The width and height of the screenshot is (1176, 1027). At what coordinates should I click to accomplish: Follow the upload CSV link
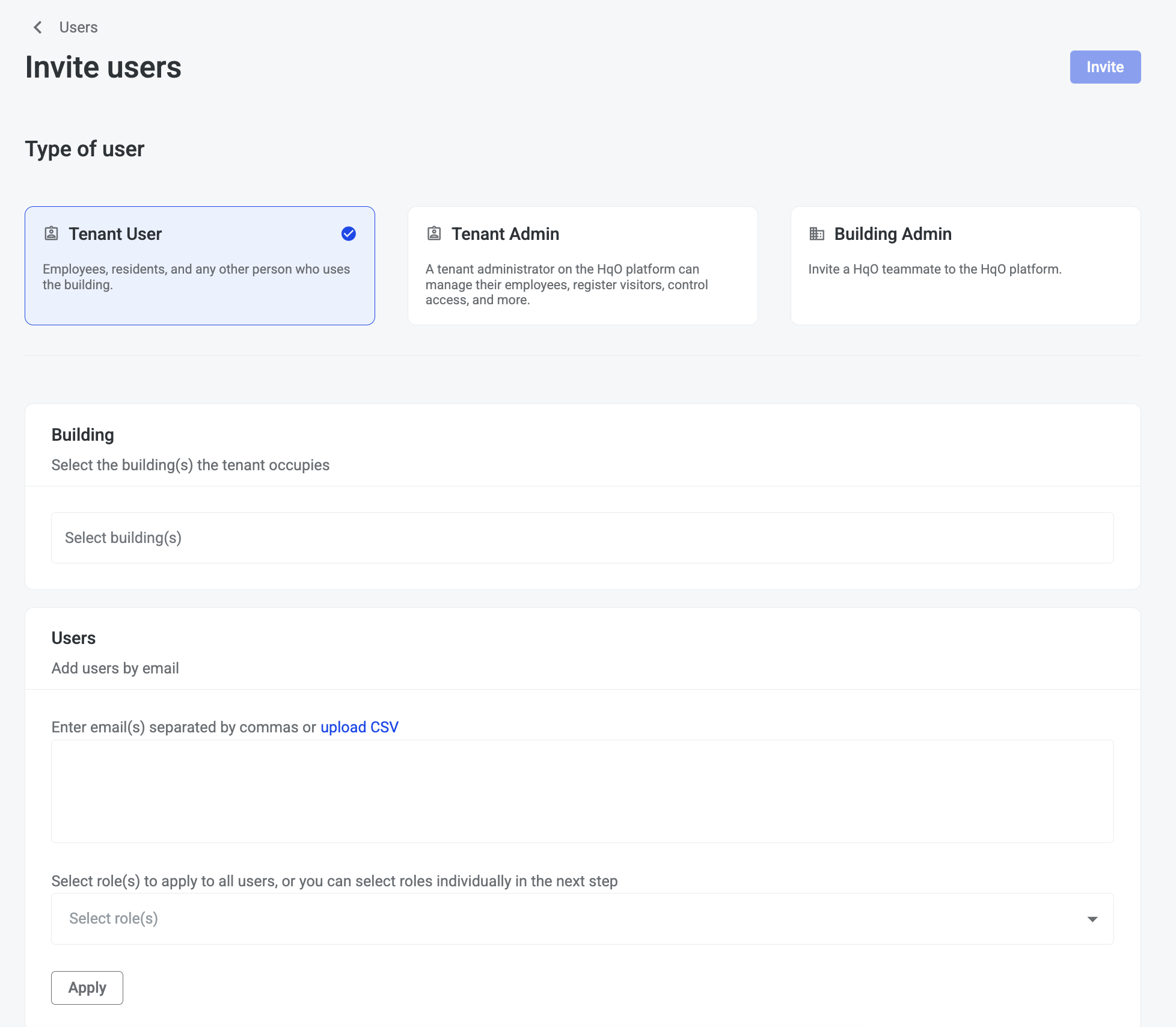359,727
